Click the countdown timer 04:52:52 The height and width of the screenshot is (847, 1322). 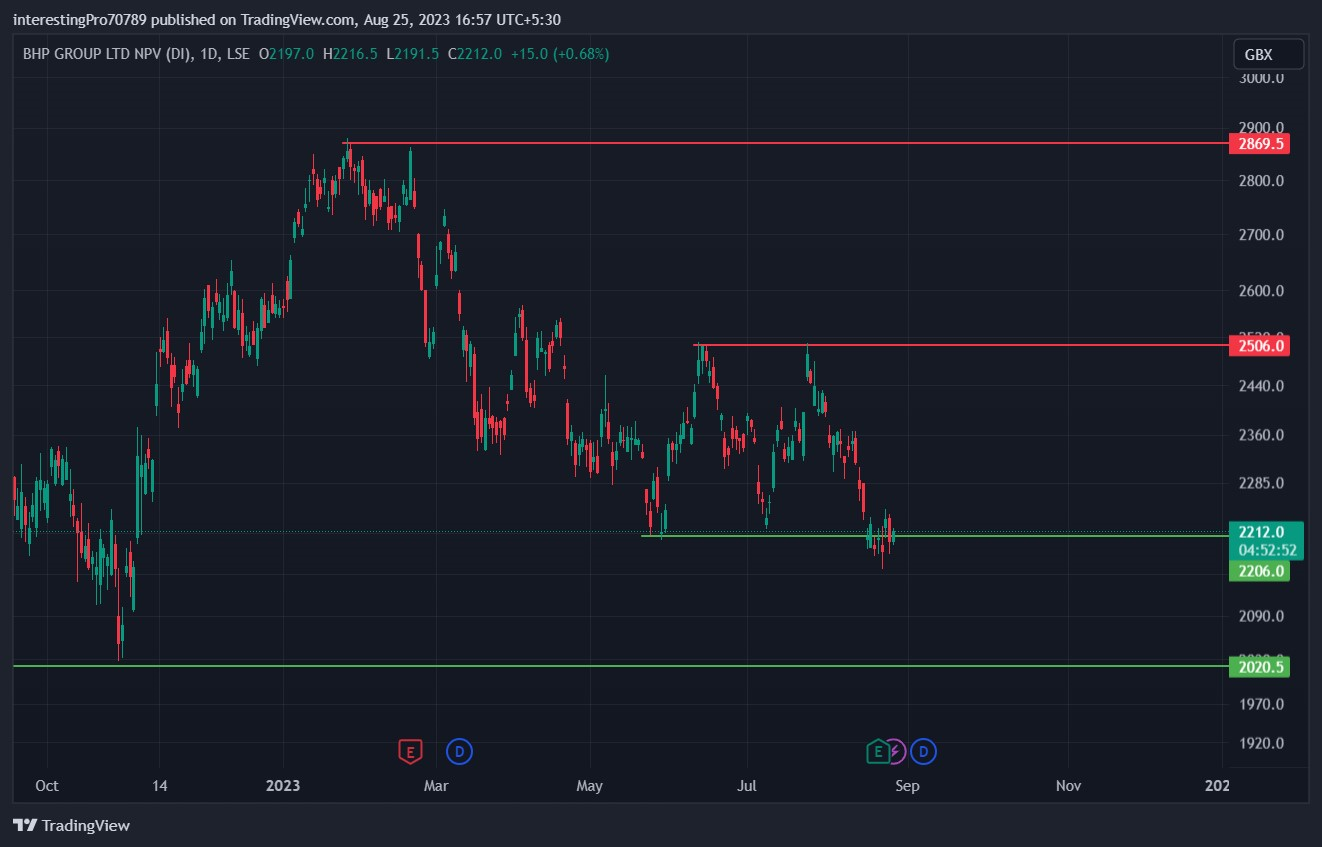1267,550
